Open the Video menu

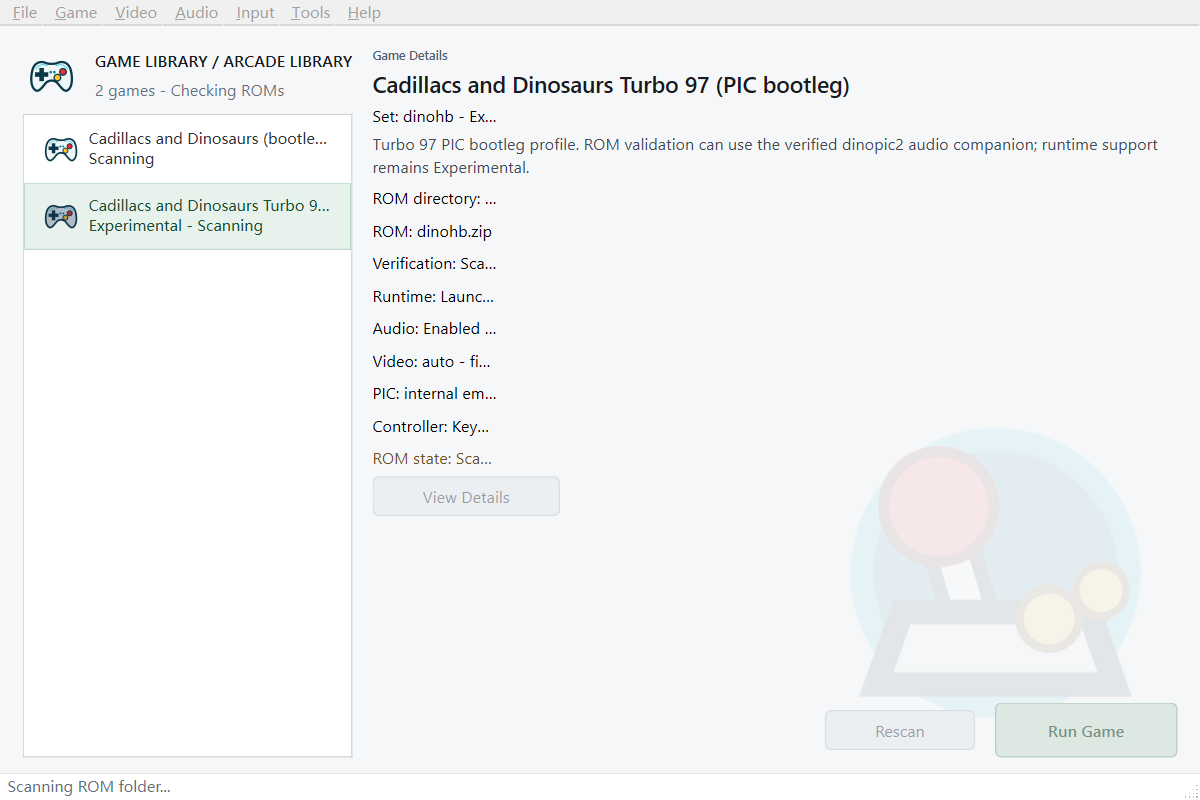pos(136,13)
